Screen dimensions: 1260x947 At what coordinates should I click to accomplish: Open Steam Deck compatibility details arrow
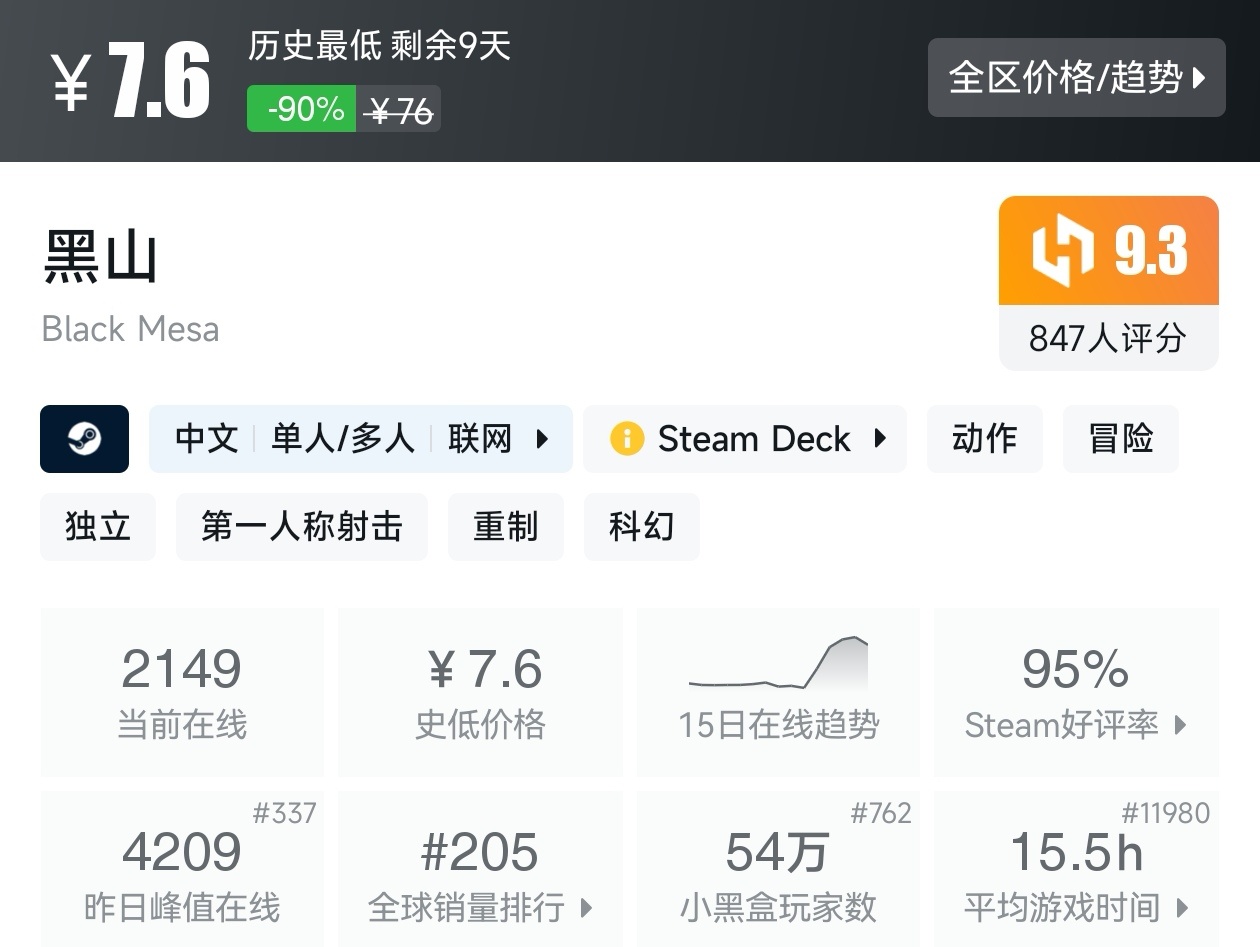pyautogui.click(x=881, y=438)
